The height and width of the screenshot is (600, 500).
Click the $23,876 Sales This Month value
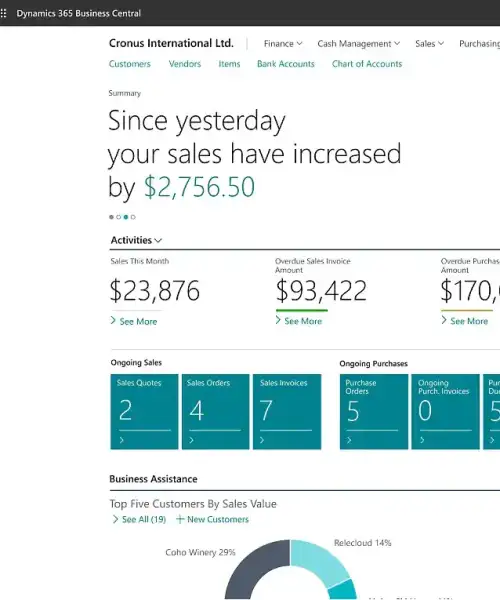155,291
